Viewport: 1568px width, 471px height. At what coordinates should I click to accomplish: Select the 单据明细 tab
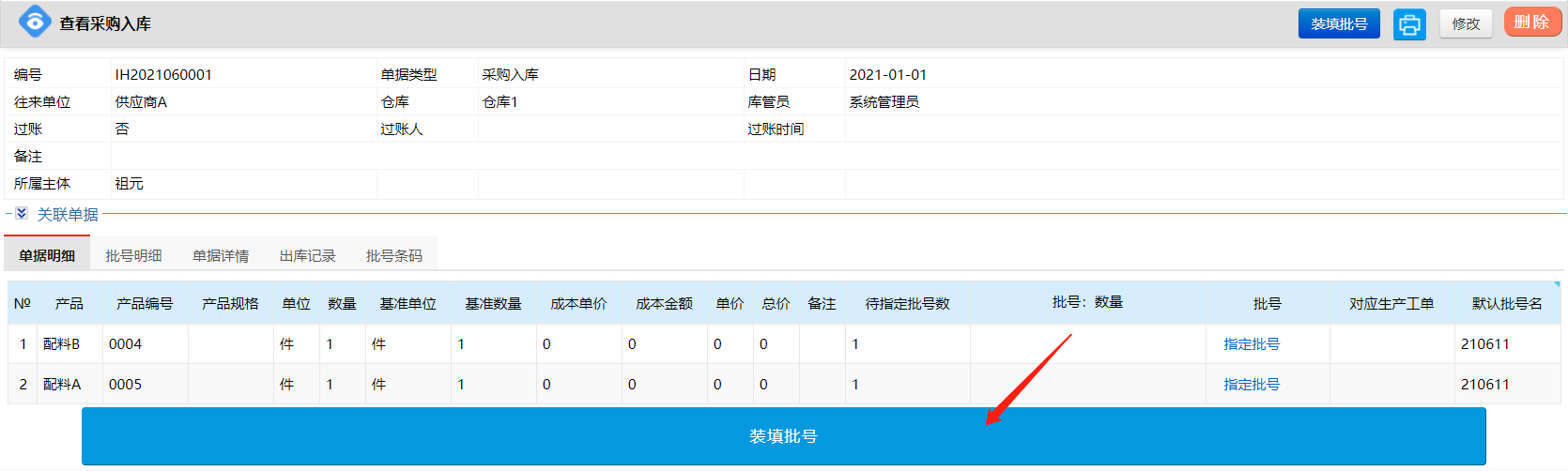47,255
